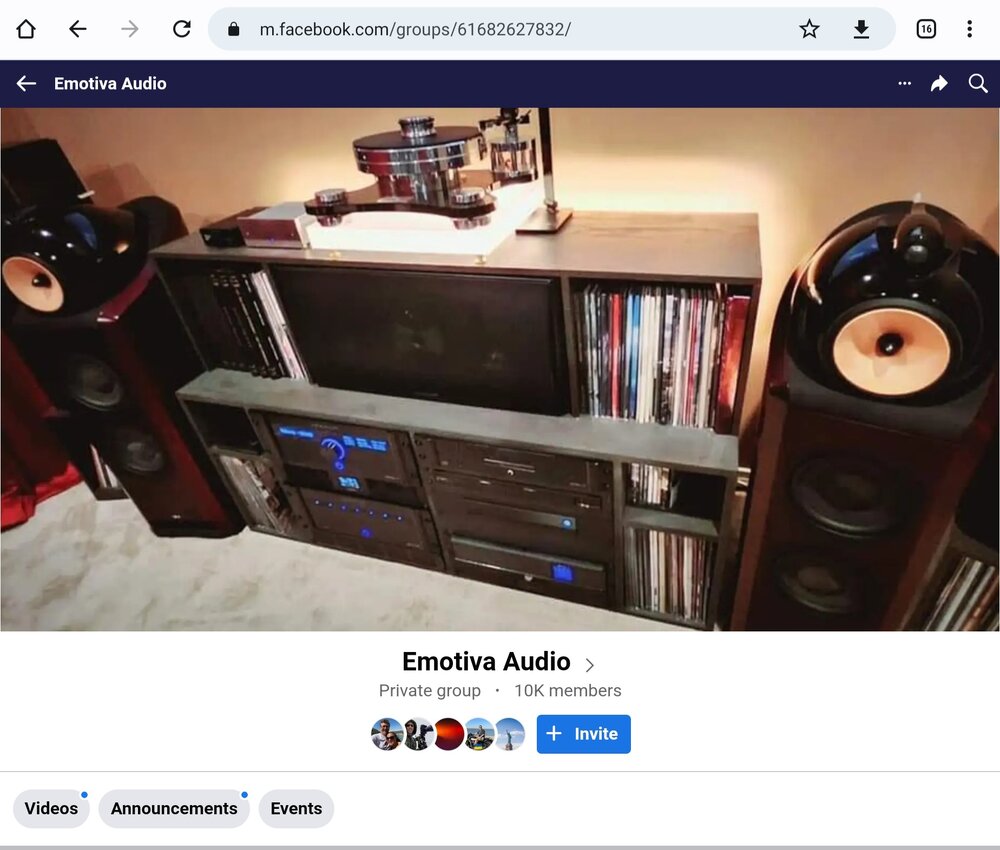Click the browser download icon
This screenshot has height=850, width=1000.
pos(861,29)
